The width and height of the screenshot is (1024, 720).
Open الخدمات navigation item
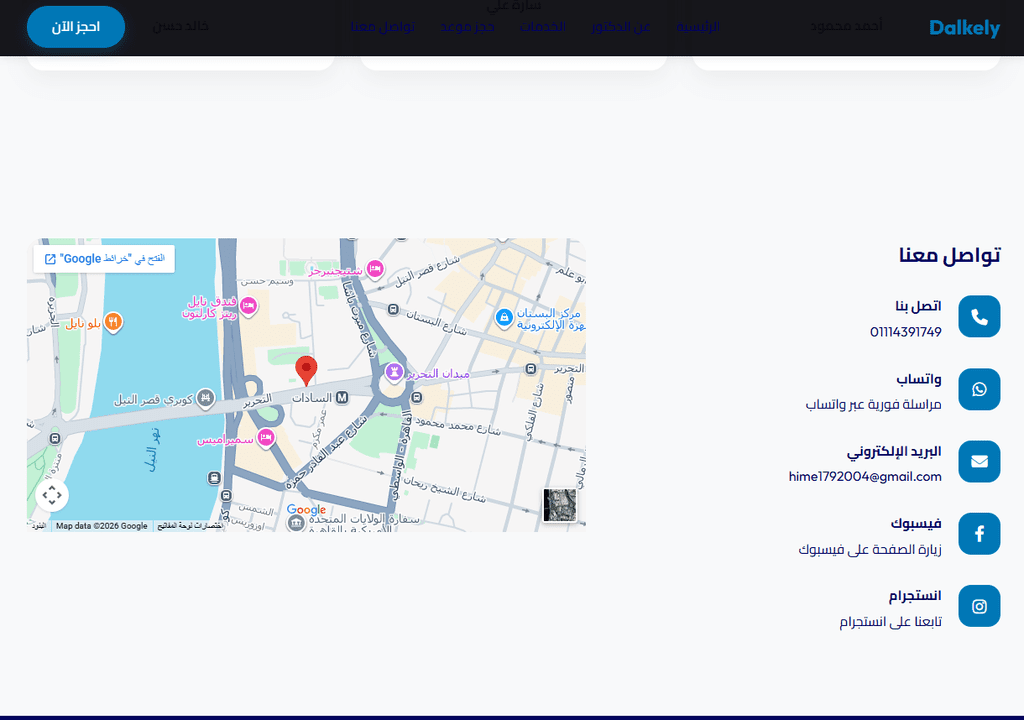tap(543, 27)
